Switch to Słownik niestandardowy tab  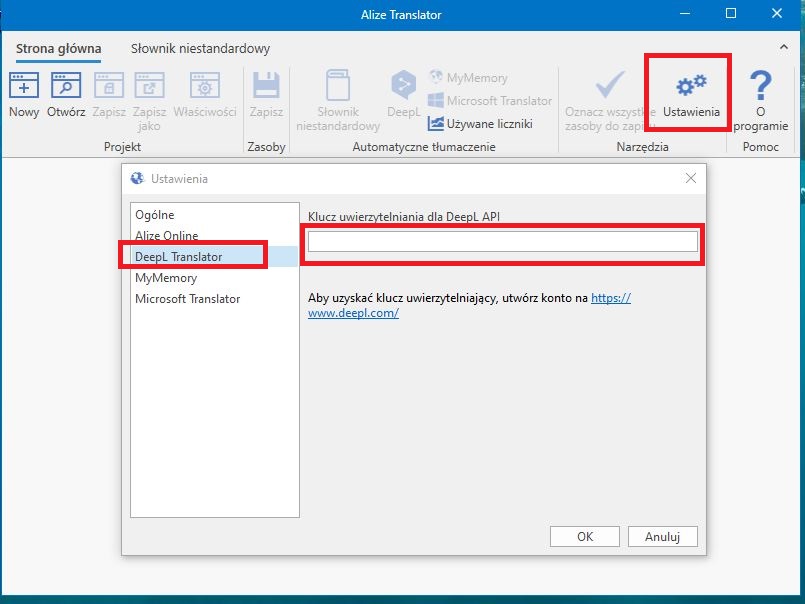tap(200, 49)
